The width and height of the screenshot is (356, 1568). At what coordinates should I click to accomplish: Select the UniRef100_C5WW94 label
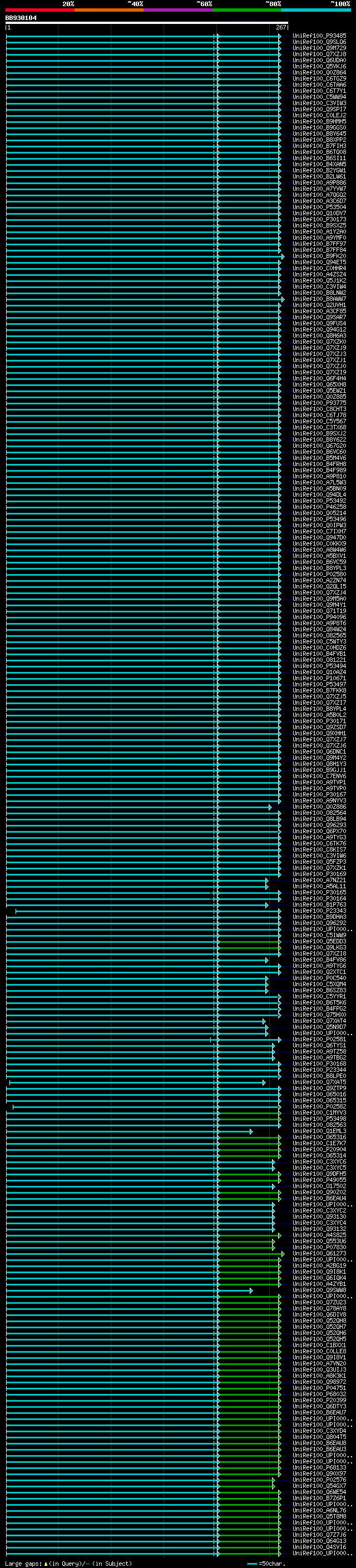click(x=319, y=97)
